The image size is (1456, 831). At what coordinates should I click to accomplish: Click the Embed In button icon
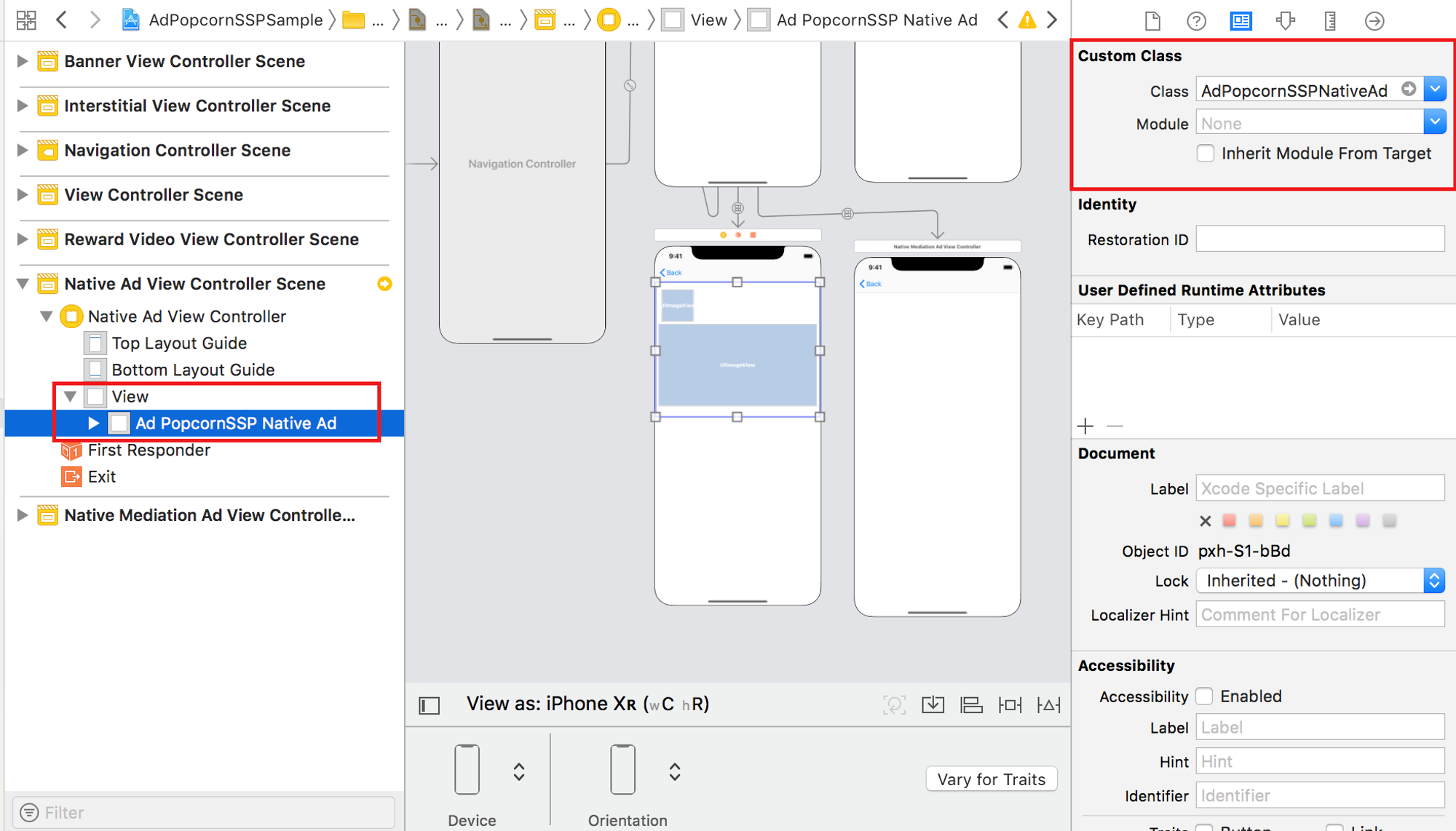coord(933,704)
